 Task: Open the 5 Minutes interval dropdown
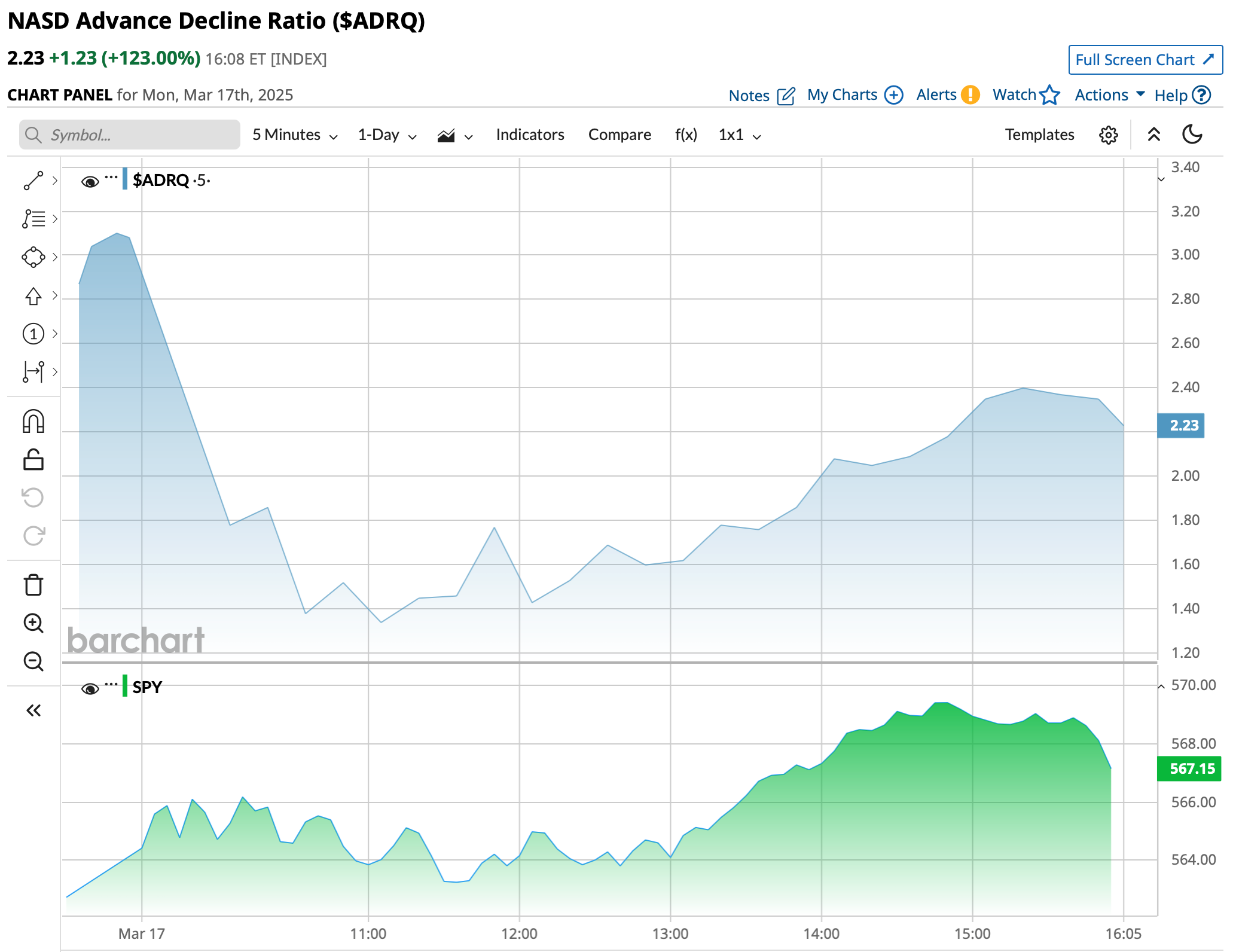click(x=295, y=135)
